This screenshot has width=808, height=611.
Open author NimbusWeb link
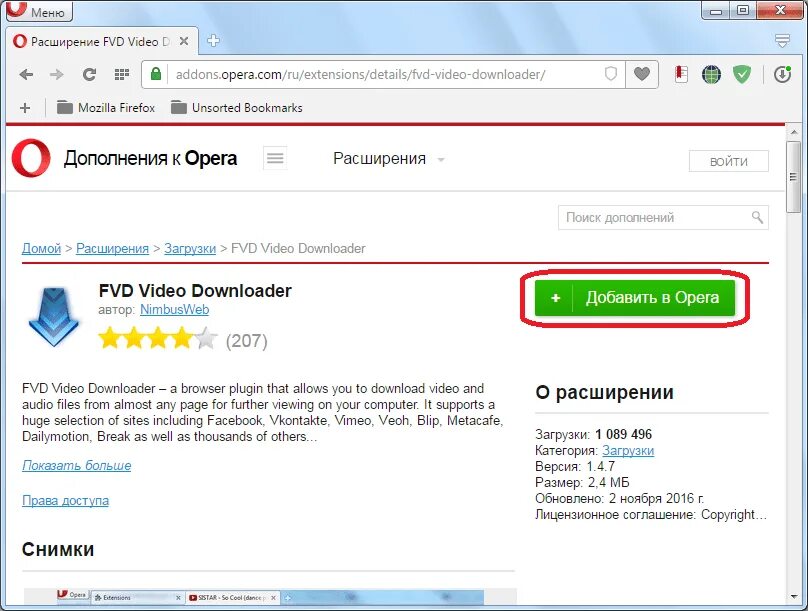[x=174, y=310]
